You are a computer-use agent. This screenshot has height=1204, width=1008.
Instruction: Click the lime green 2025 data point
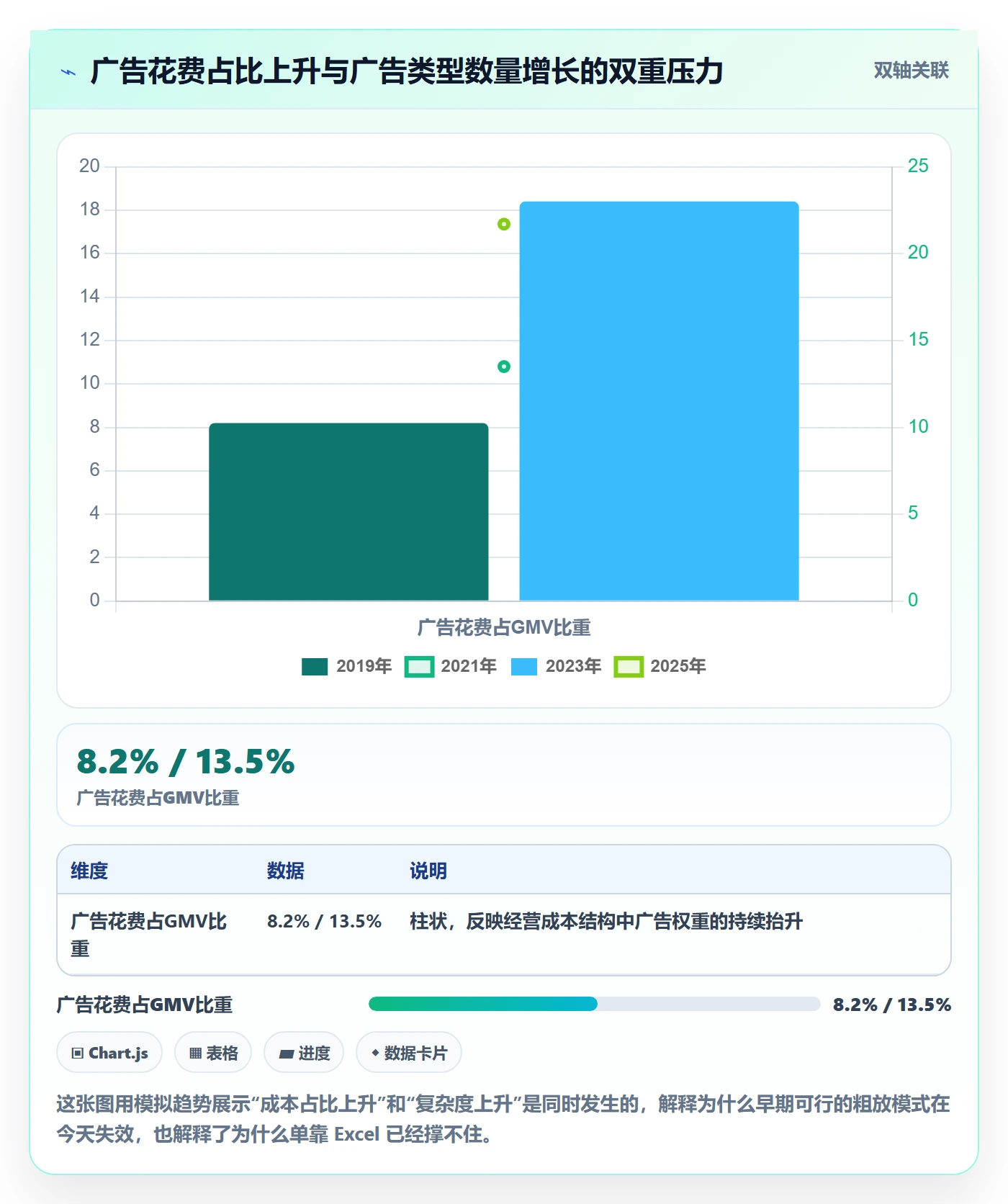pos(504,224)
